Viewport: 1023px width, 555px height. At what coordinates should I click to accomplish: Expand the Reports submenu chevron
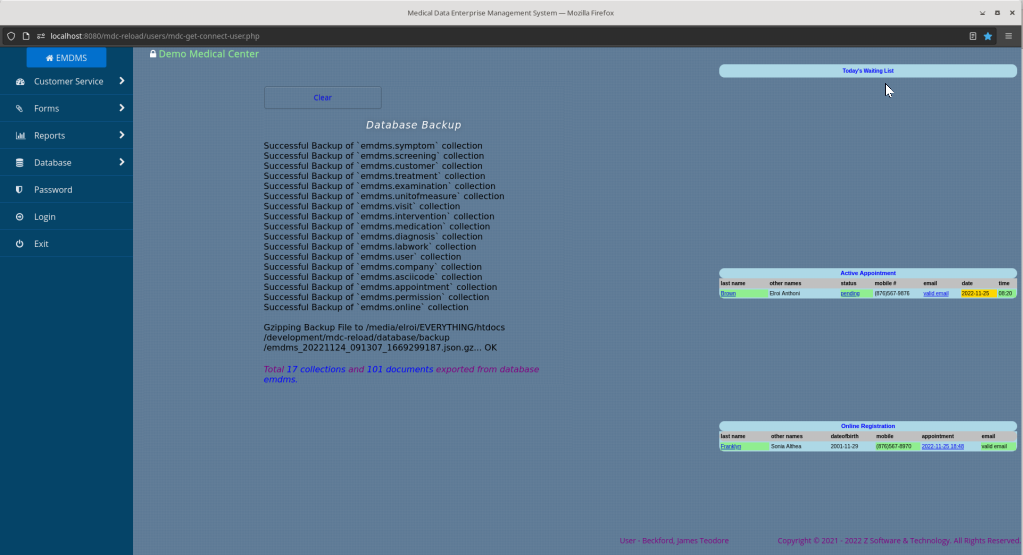[x=121, y=135]
